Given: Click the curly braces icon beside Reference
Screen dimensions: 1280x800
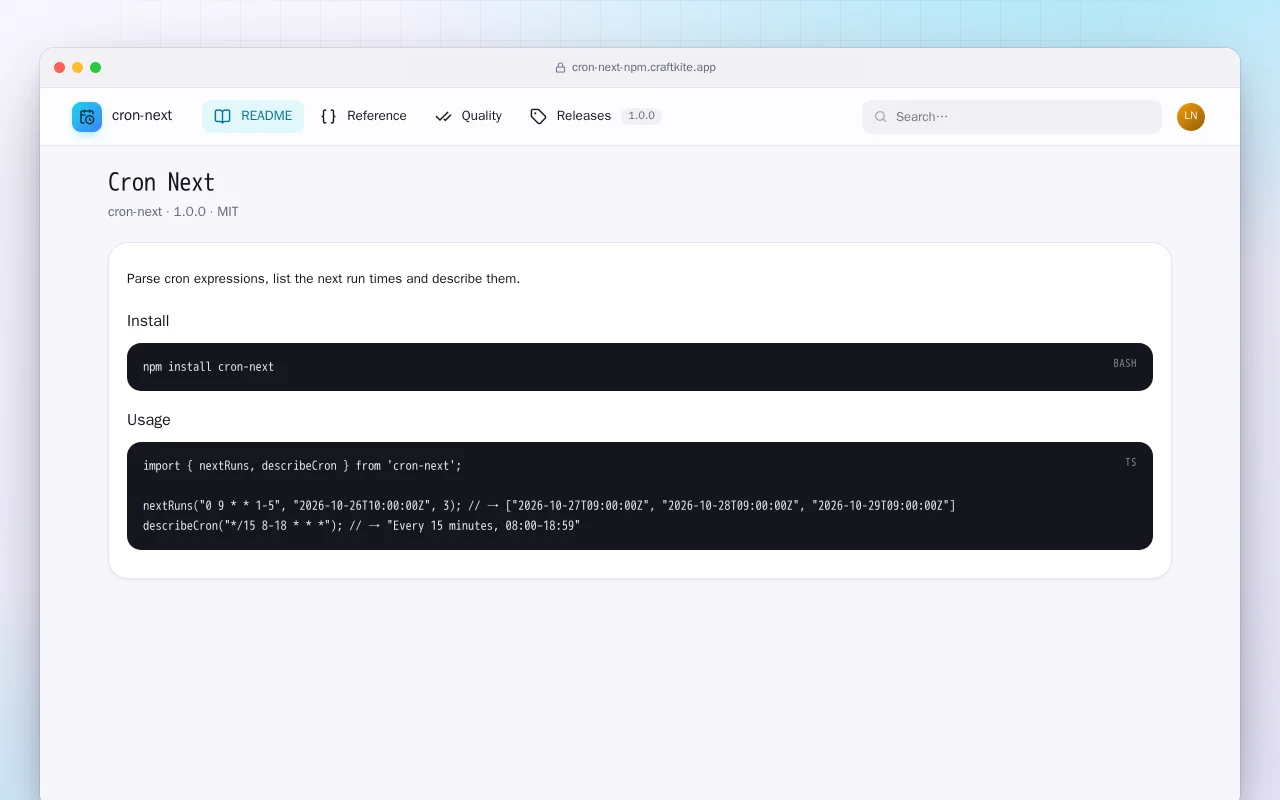Looking at the screenshot, I should tap(328, 116).
